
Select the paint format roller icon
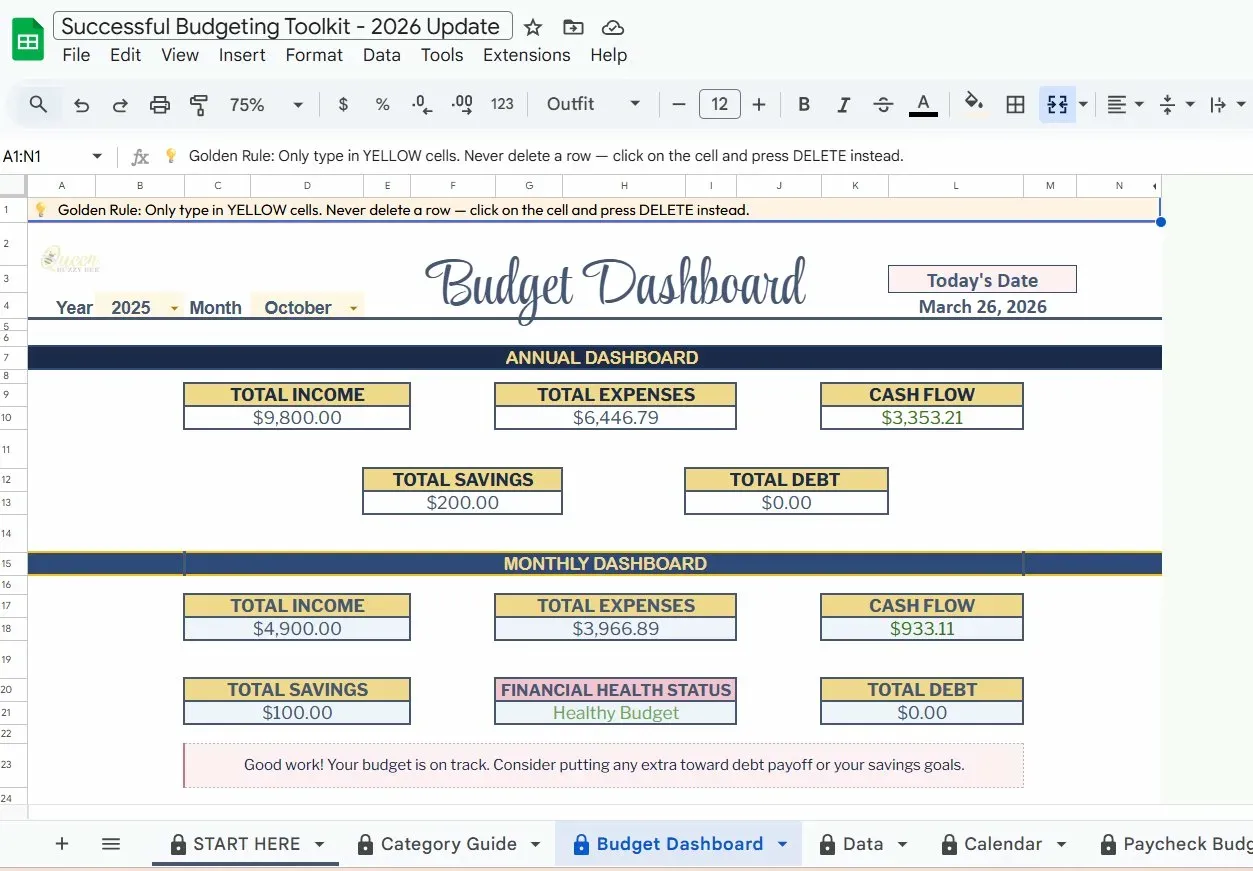click(x=199, y=104)
